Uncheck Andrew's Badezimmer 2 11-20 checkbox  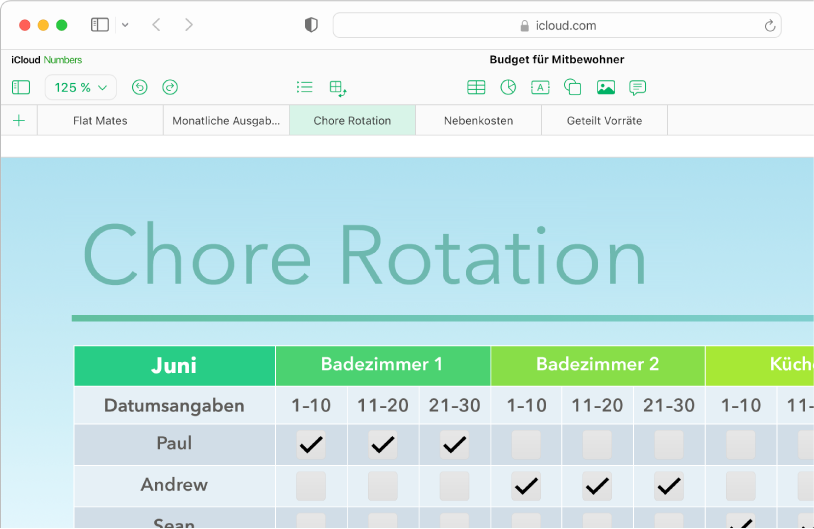pyautogui.click(x=597, y=486)
